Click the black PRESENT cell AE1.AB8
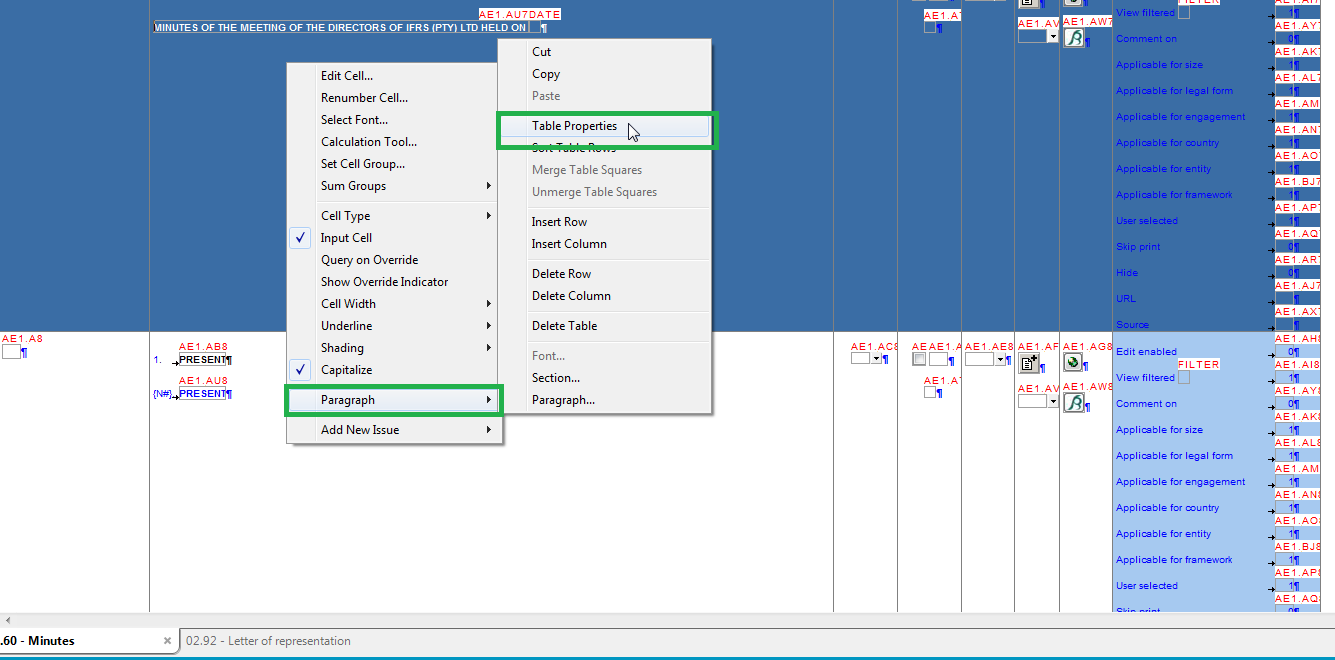 203,360
